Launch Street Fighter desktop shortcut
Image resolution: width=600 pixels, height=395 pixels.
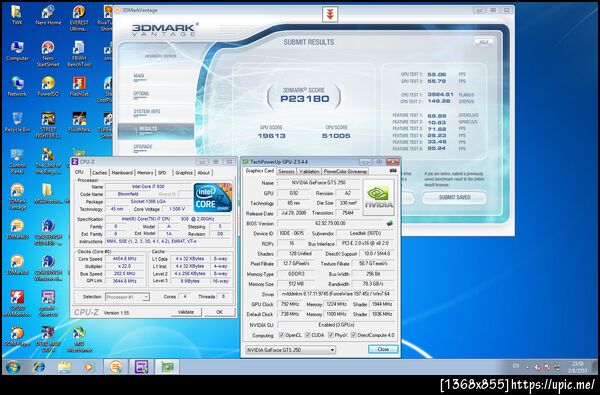(x=48, y=125)
